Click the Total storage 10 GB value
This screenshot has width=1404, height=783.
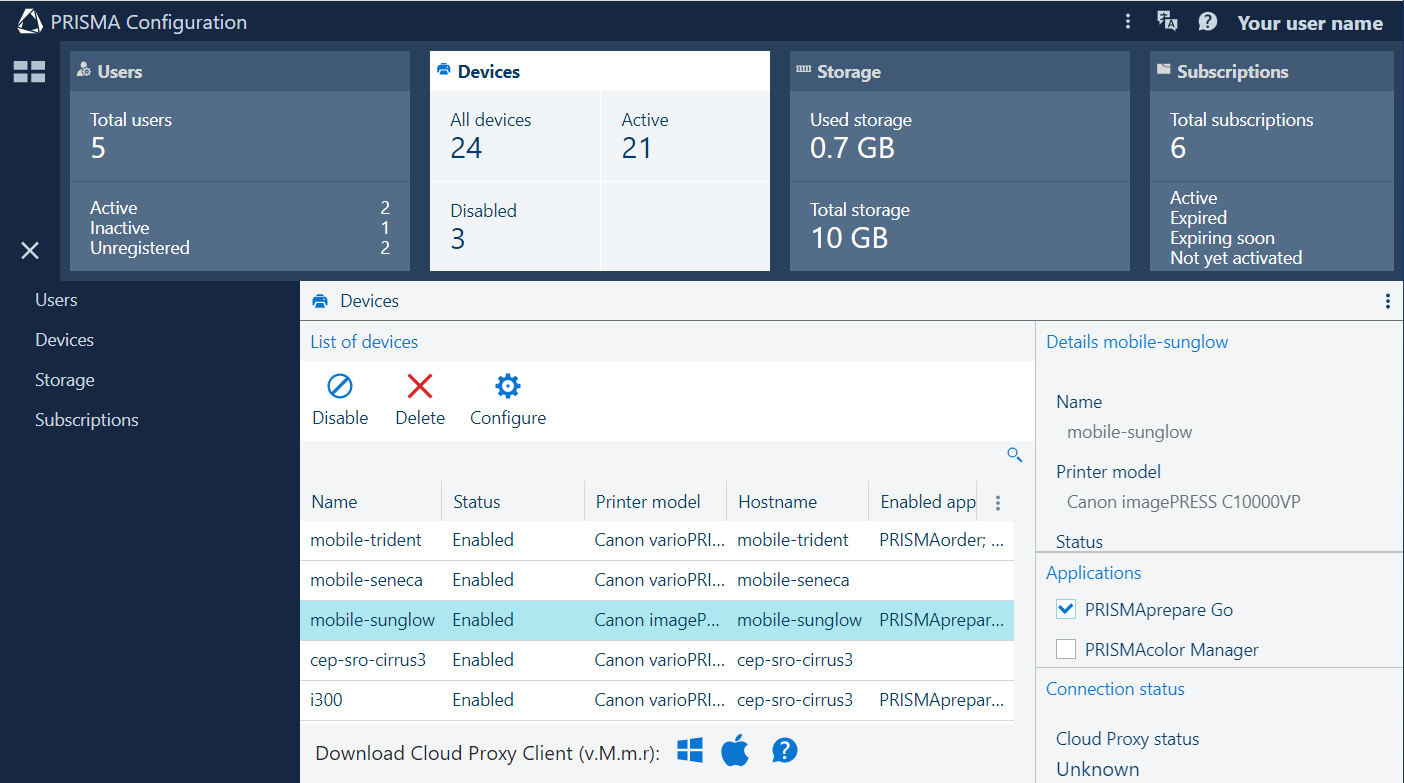click(x=849, y=238)
